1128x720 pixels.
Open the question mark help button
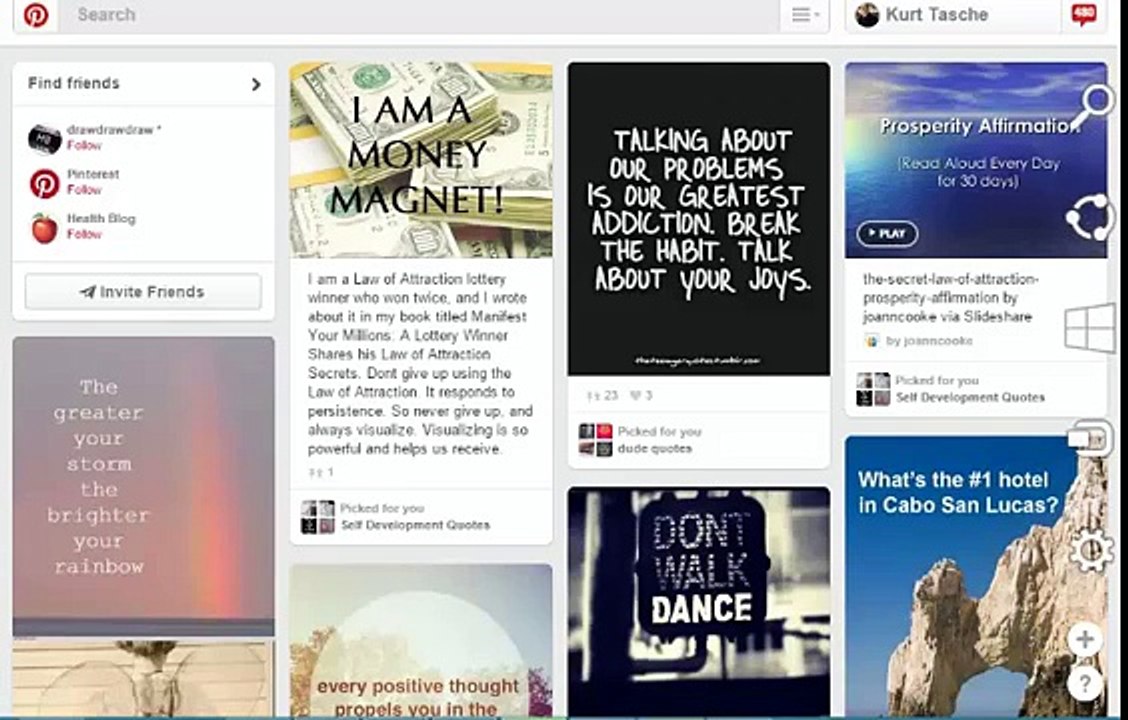(1085, 683)
